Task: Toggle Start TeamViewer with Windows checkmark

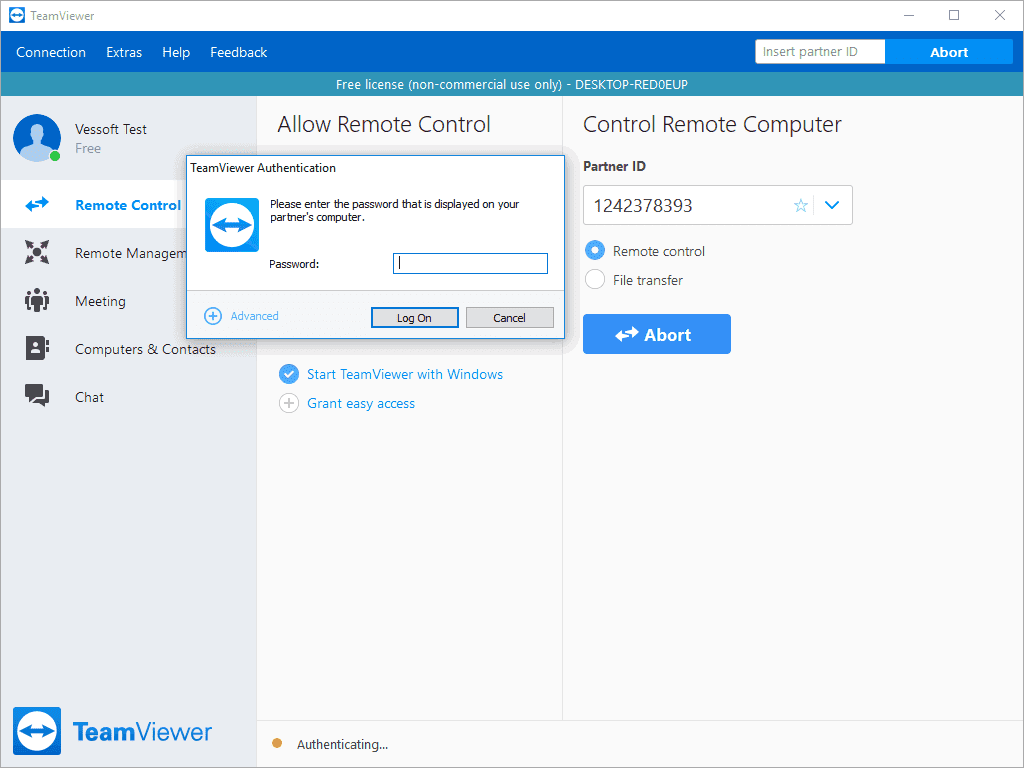Action: [289, 374]
